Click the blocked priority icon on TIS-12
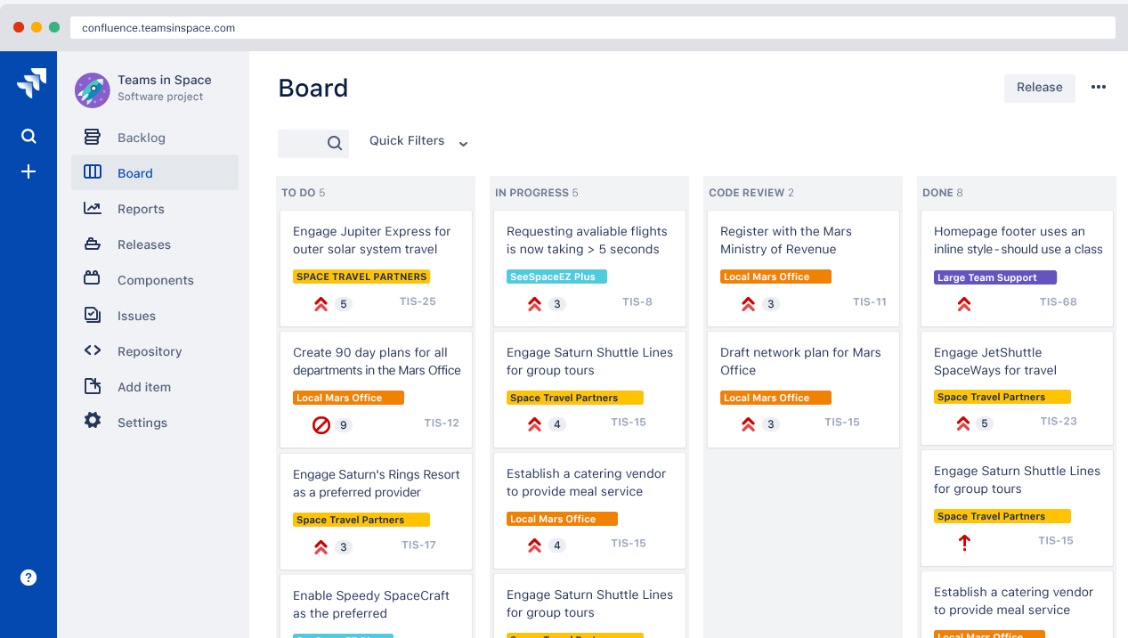The height and width of the screenshot is (638, 1128). 321,425
